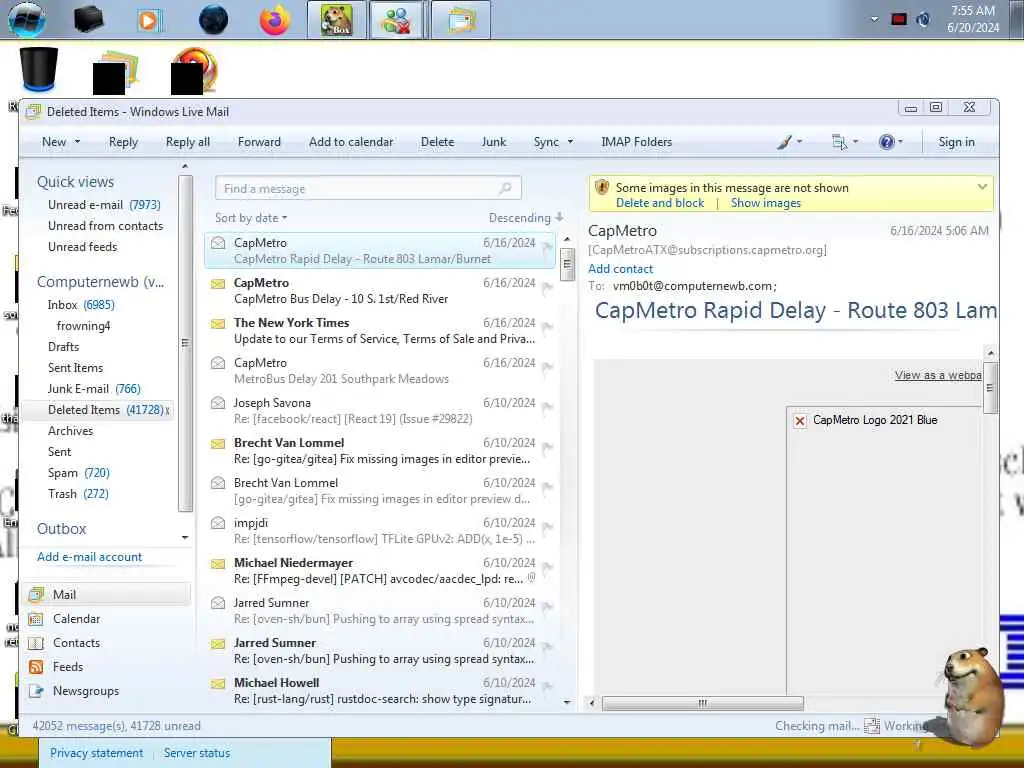
Task: Click the Find a message search field
Action: 368,188
